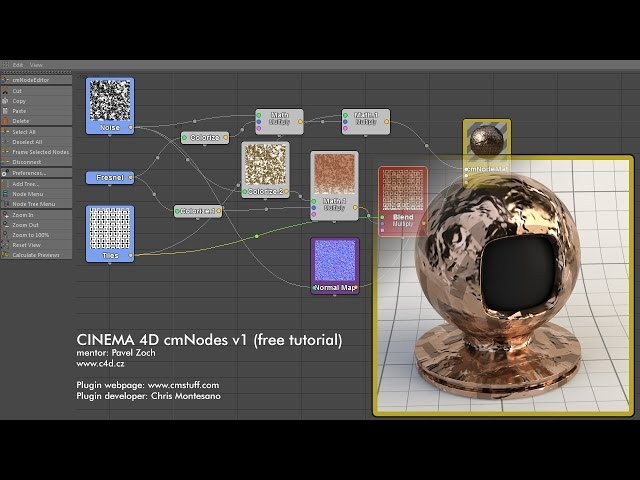Click the Colorize.1 node yellow output port

coord(218,211)
